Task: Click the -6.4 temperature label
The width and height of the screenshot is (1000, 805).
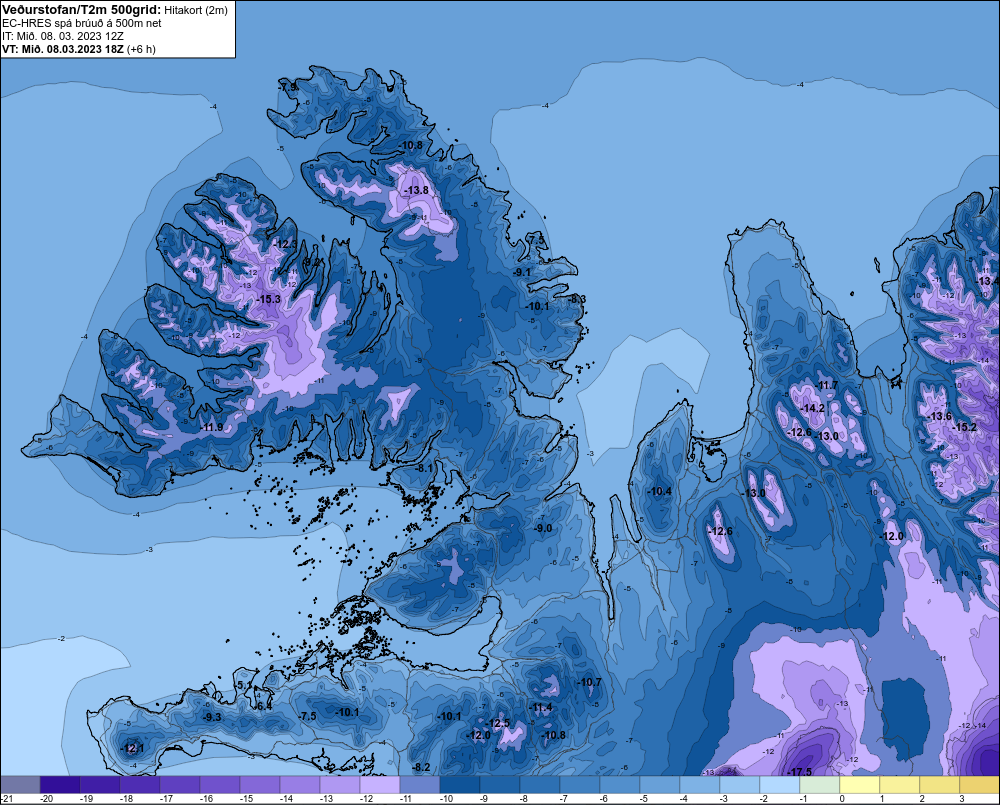Action: 263,706
